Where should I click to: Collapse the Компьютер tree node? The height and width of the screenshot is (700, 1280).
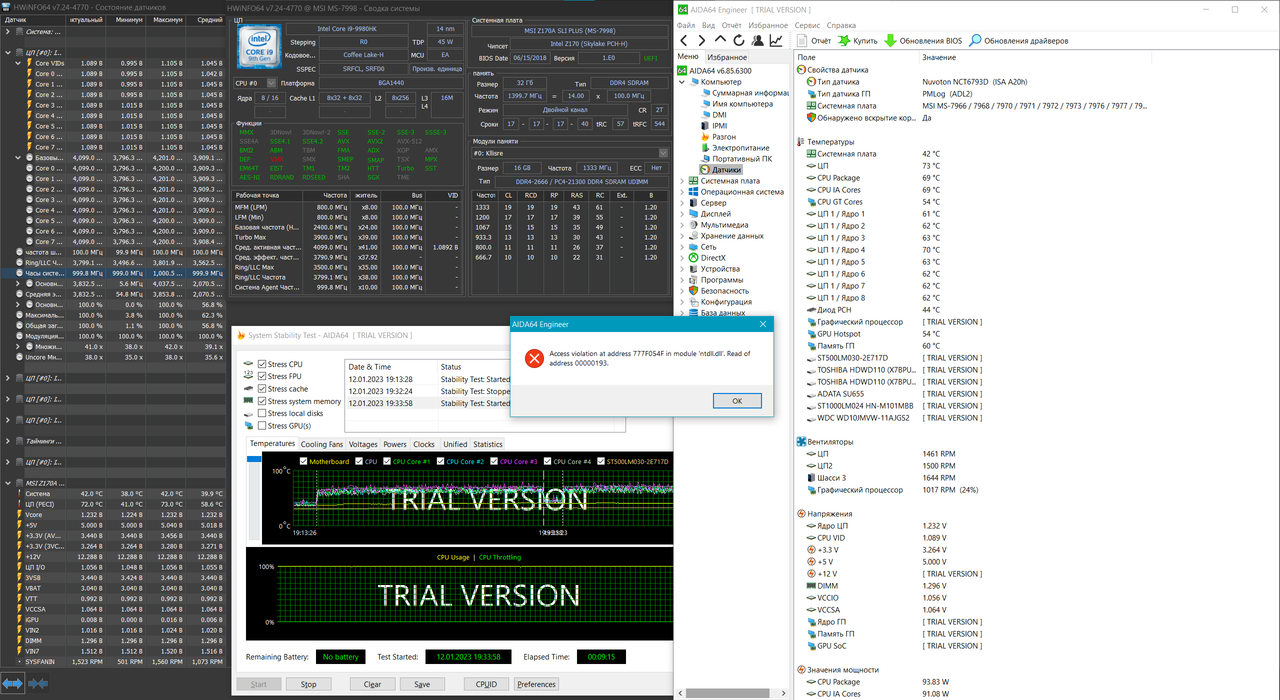tap(682, 81)
